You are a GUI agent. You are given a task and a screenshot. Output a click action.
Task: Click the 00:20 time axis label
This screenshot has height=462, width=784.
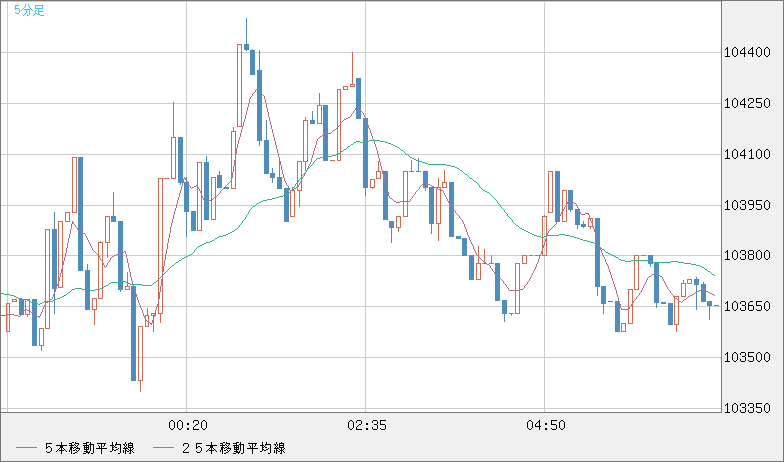[188, 426]
